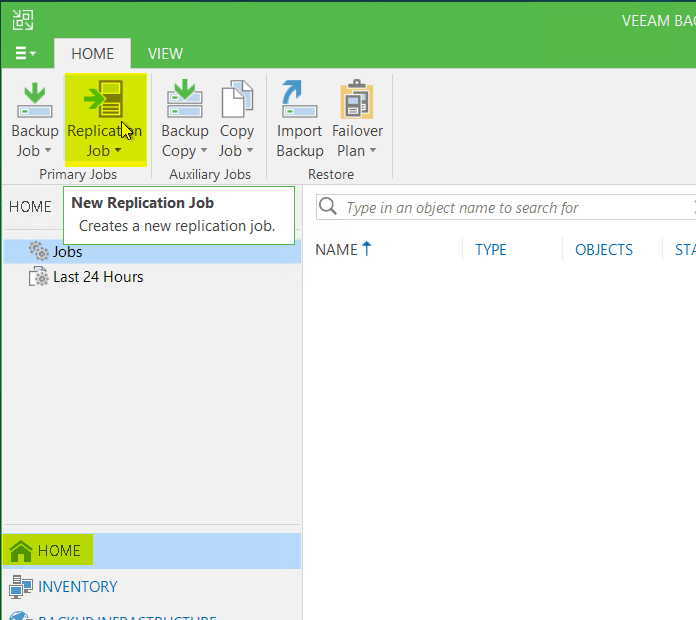Switch to the HOME ribbon tab
The image size is (696, 620).
tap(92, 54)
